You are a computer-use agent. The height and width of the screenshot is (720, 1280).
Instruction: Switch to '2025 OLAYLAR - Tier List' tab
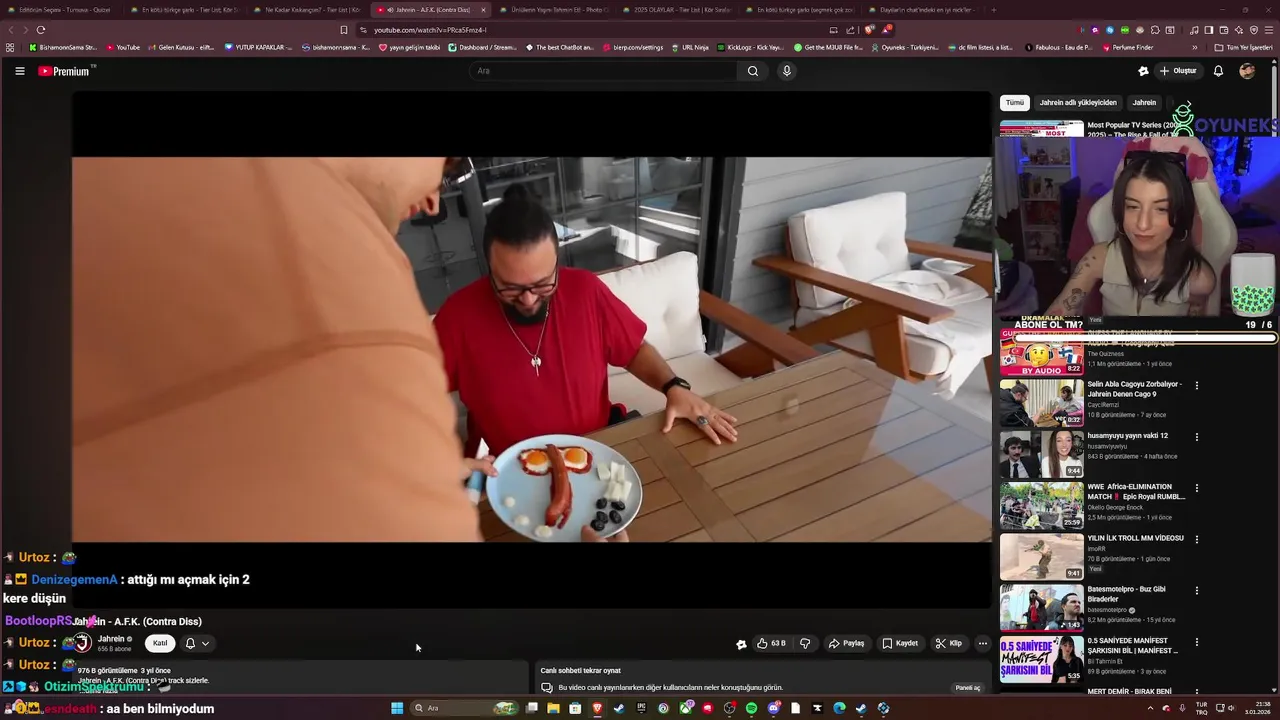tap(676, 10)
